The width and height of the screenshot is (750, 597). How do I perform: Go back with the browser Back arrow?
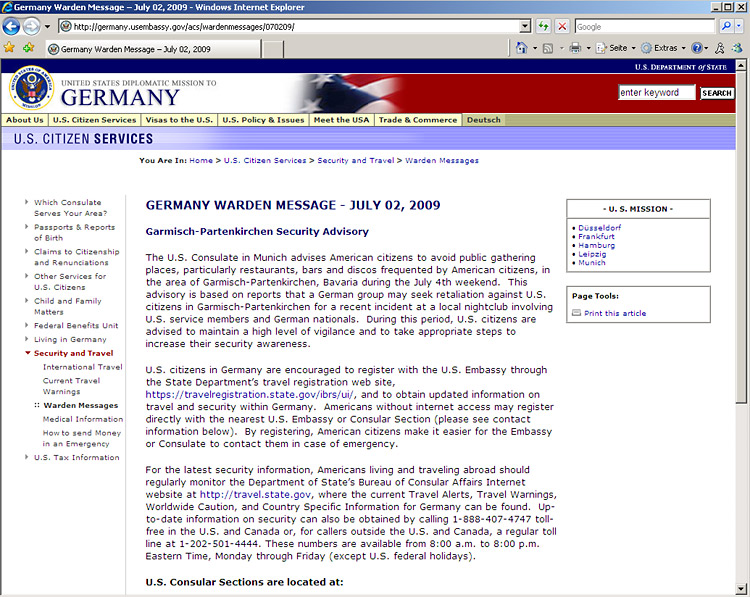point(11,26)
